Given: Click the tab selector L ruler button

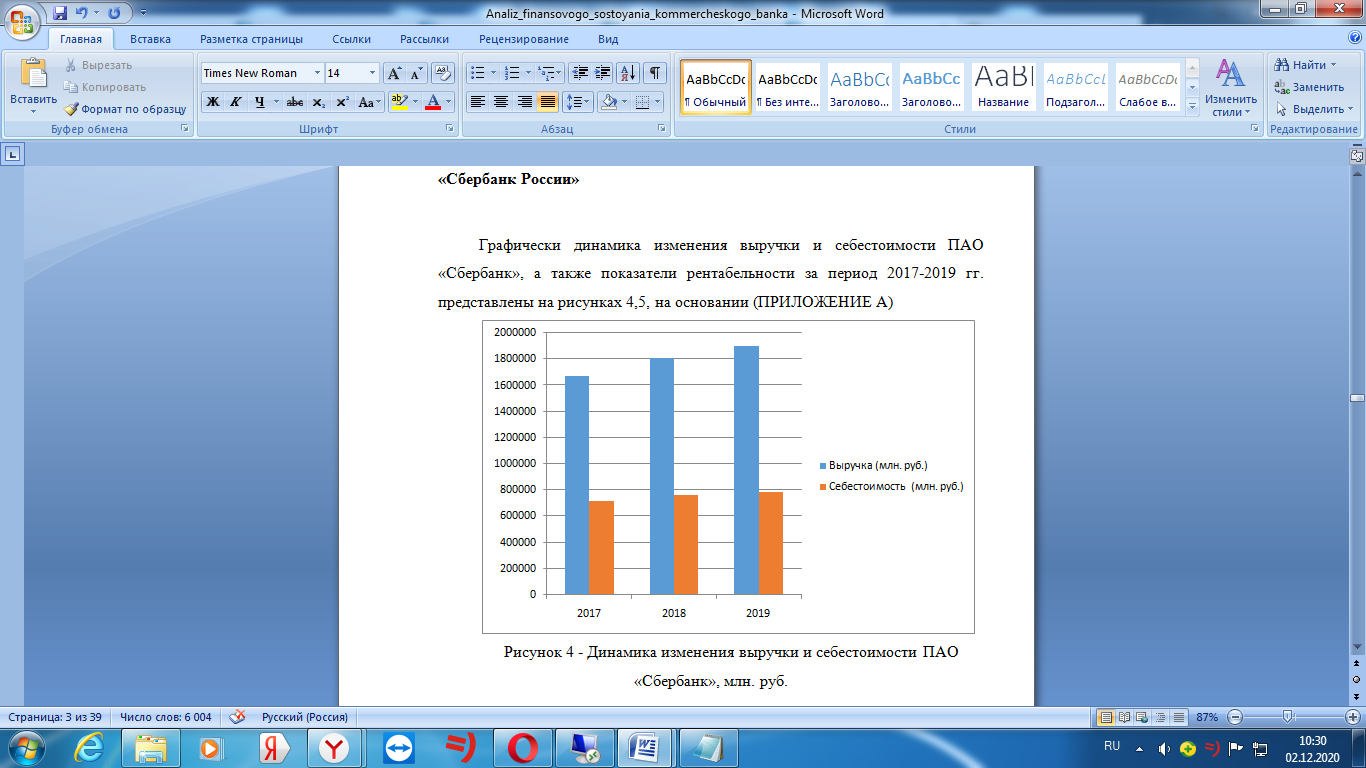Looking at the screenshot, I should (x=14, y=154).
